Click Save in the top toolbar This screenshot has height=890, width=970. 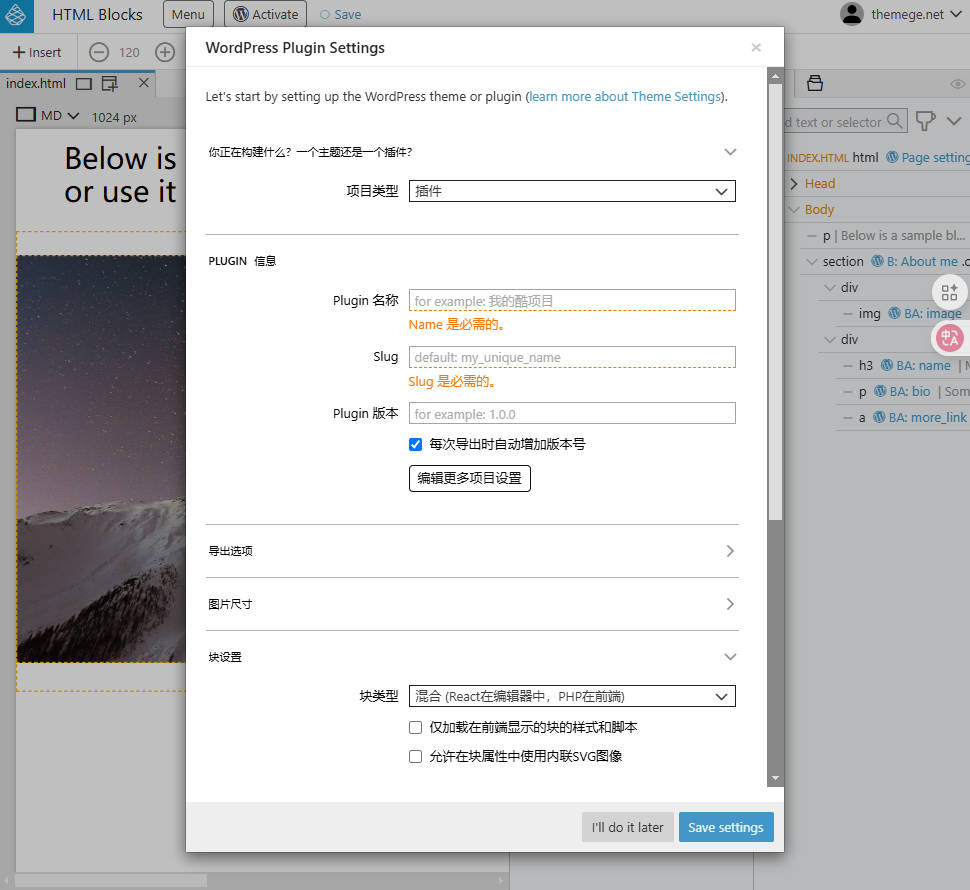[x=341, y=14]
